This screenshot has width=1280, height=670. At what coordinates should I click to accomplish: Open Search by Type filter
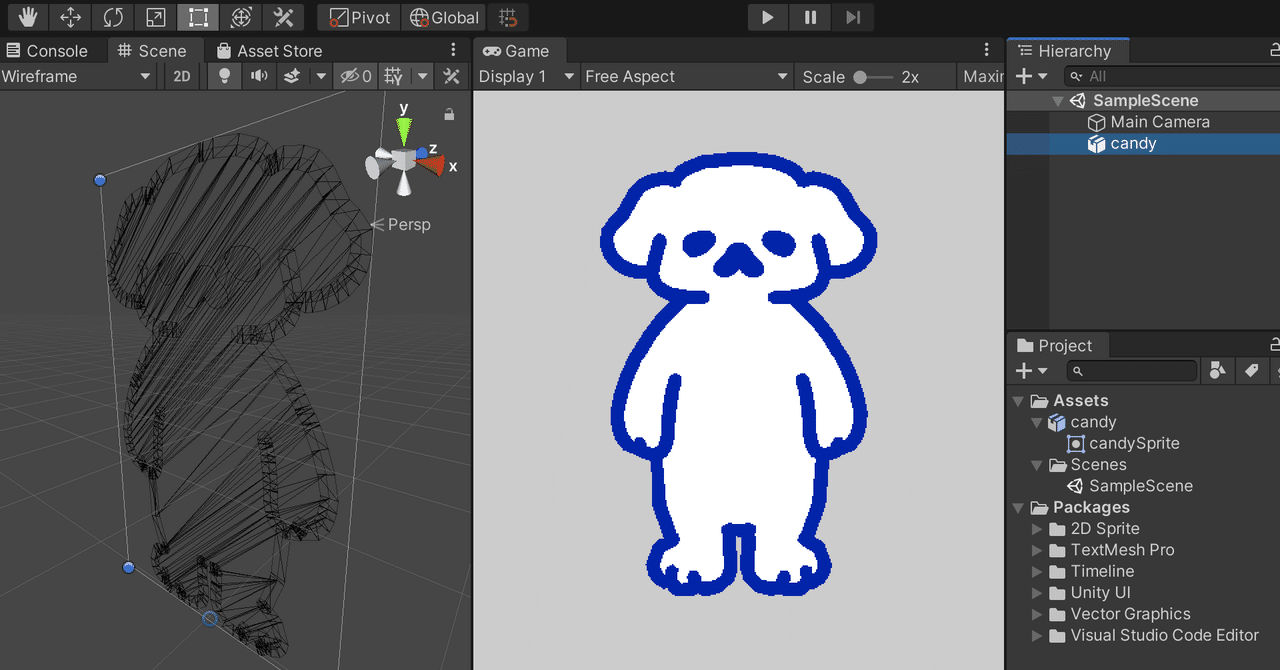(1217, 371)
